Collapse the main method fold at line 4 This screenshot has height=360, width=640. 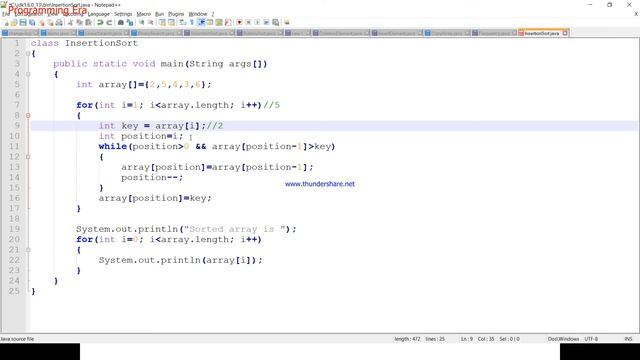28,74
